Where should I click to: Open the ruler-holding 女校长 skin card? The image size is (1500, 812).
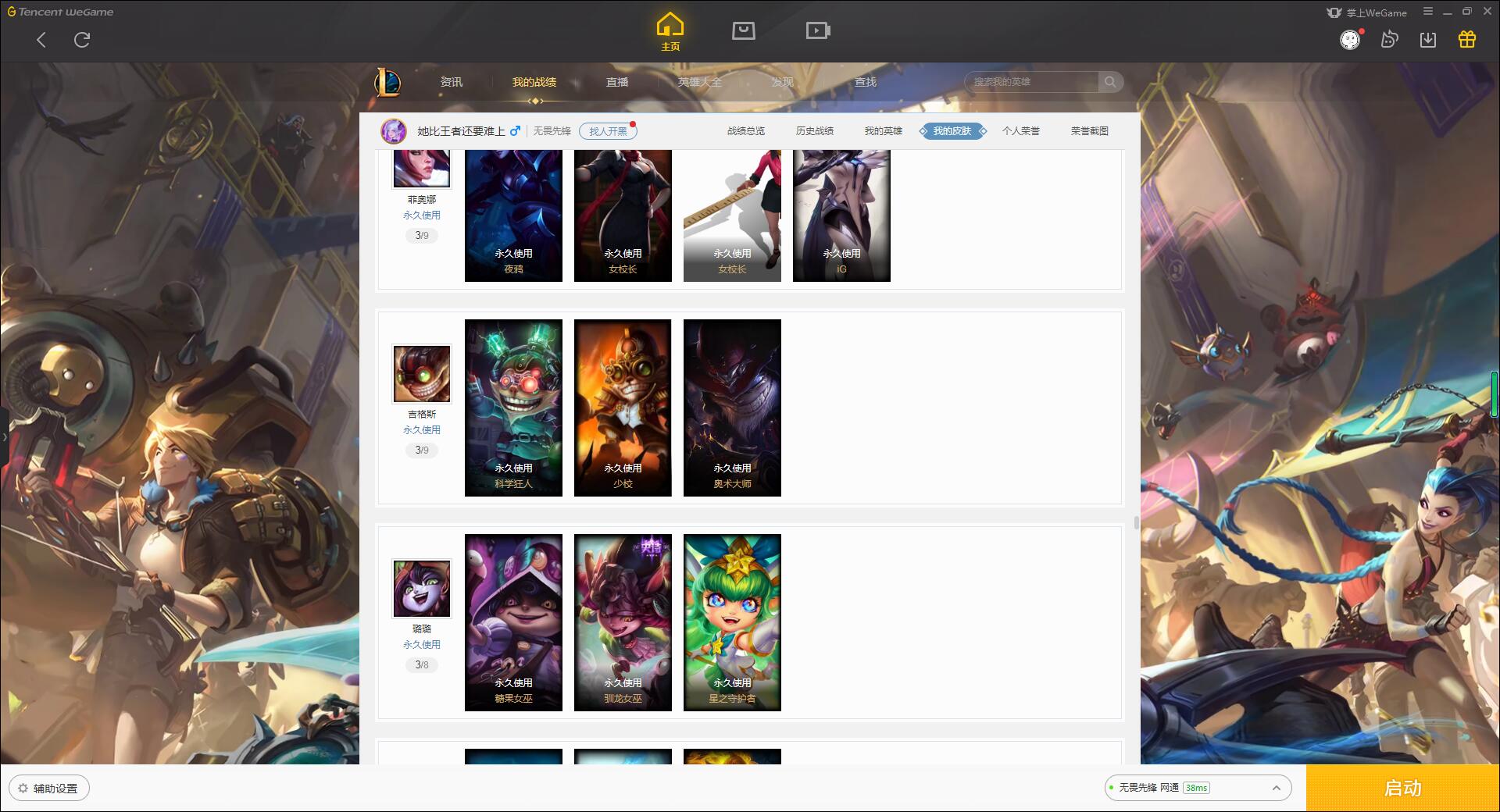(732, 215)
